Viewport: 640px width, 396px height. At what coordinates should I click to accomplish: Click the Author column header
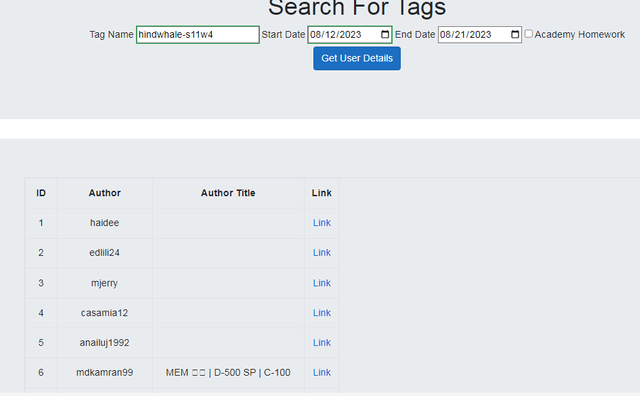click(x=104, y=193)
